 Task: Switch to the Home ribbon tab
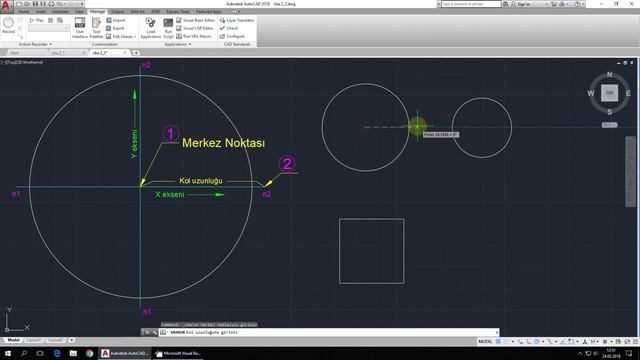pyautogui.click(x=24, y=11)
